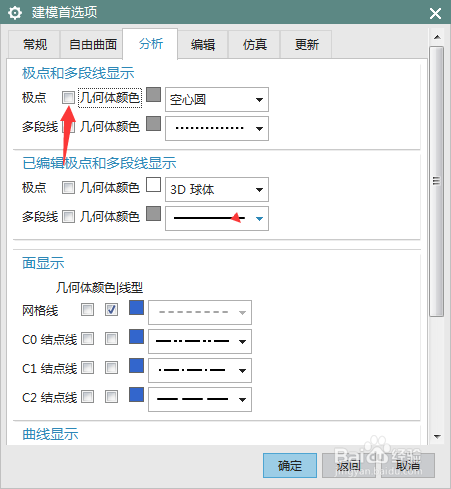The image size is (451, 489).
Task: Open the 编辑 tab
Action: coord(203,44)
